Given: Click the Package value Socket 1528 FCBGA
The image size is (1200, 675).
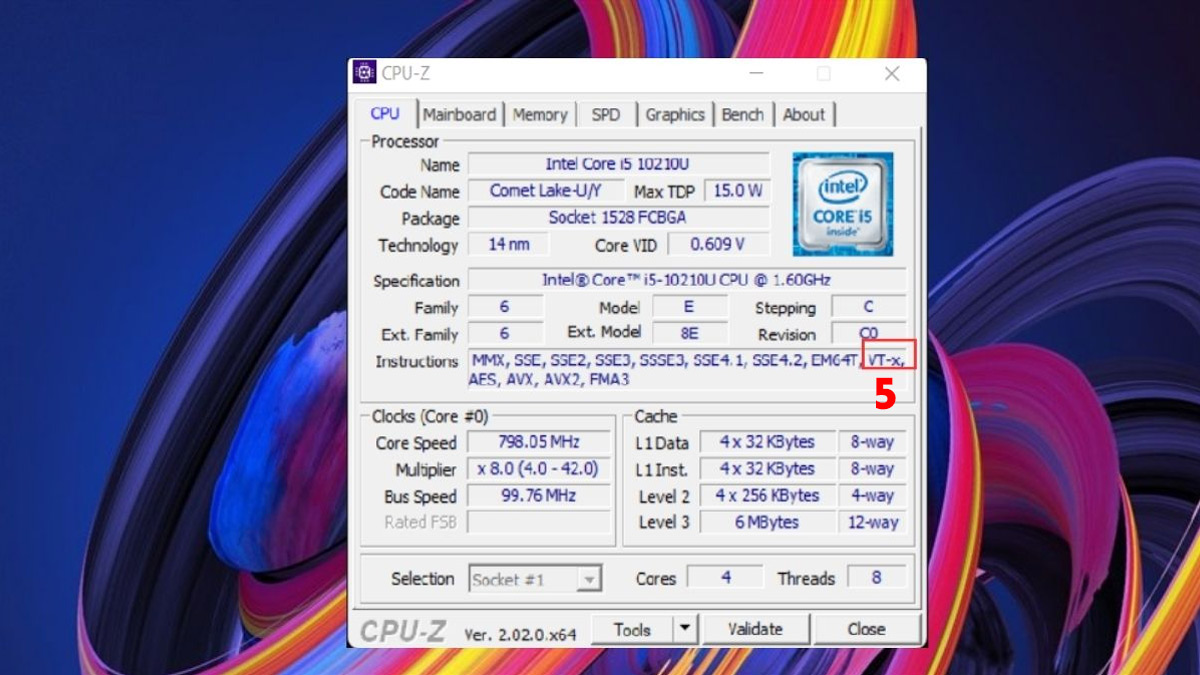Looking at the screenshot, I should coord(619,218).
